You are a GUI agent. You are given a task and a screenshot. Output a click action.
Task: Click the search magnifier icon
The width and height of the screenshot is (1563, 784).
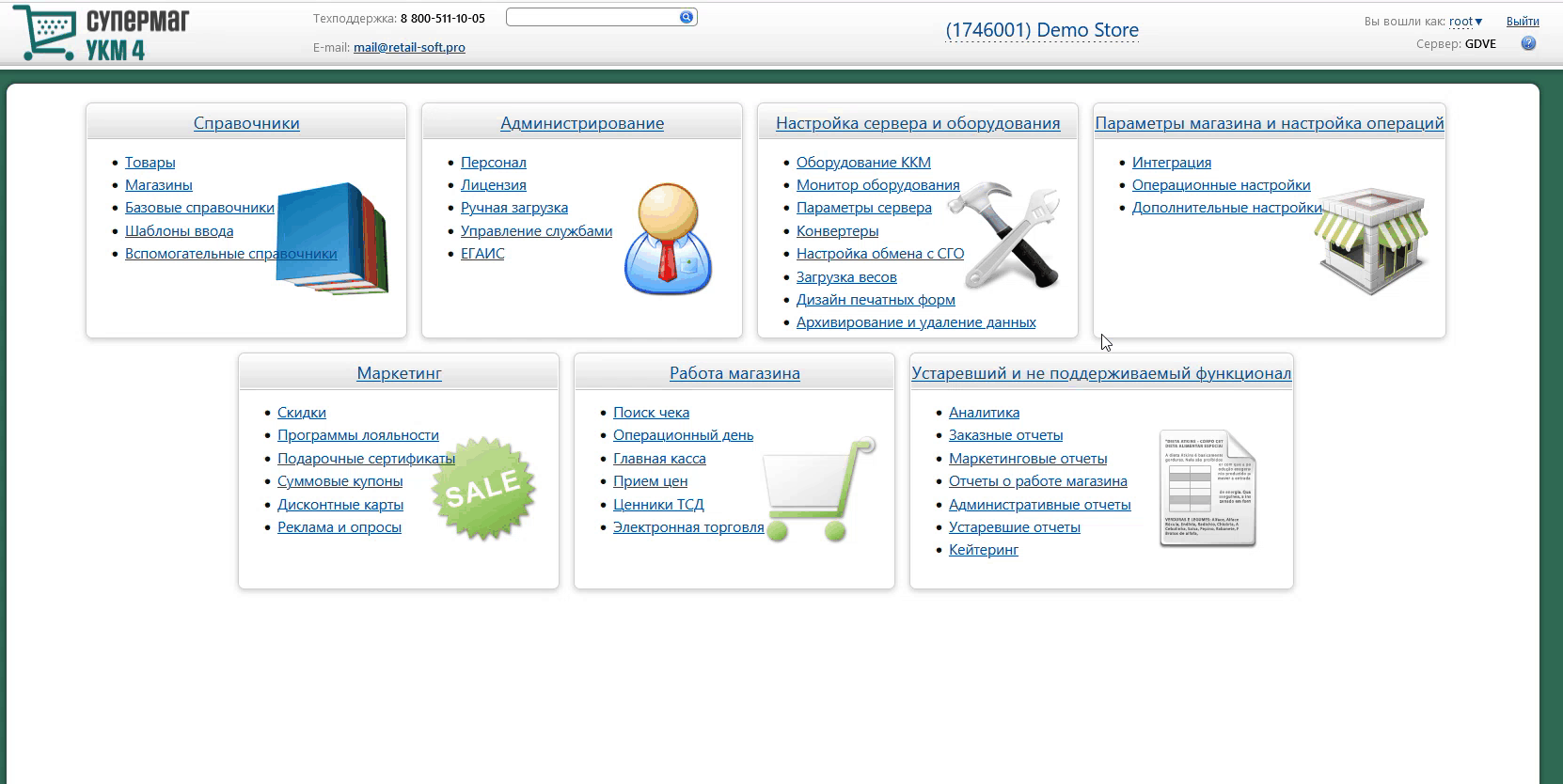point(687,17)
